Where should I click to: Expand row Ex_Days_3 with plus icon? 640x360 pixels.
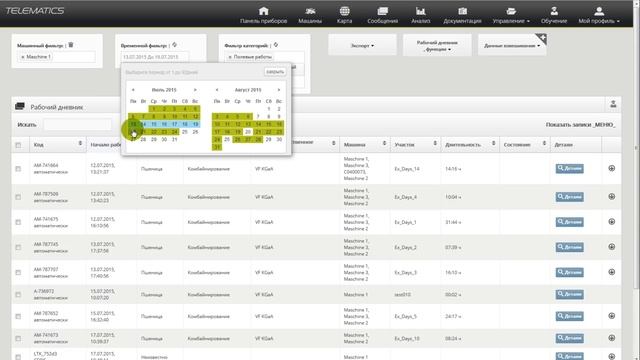click(x=611, y=272)
